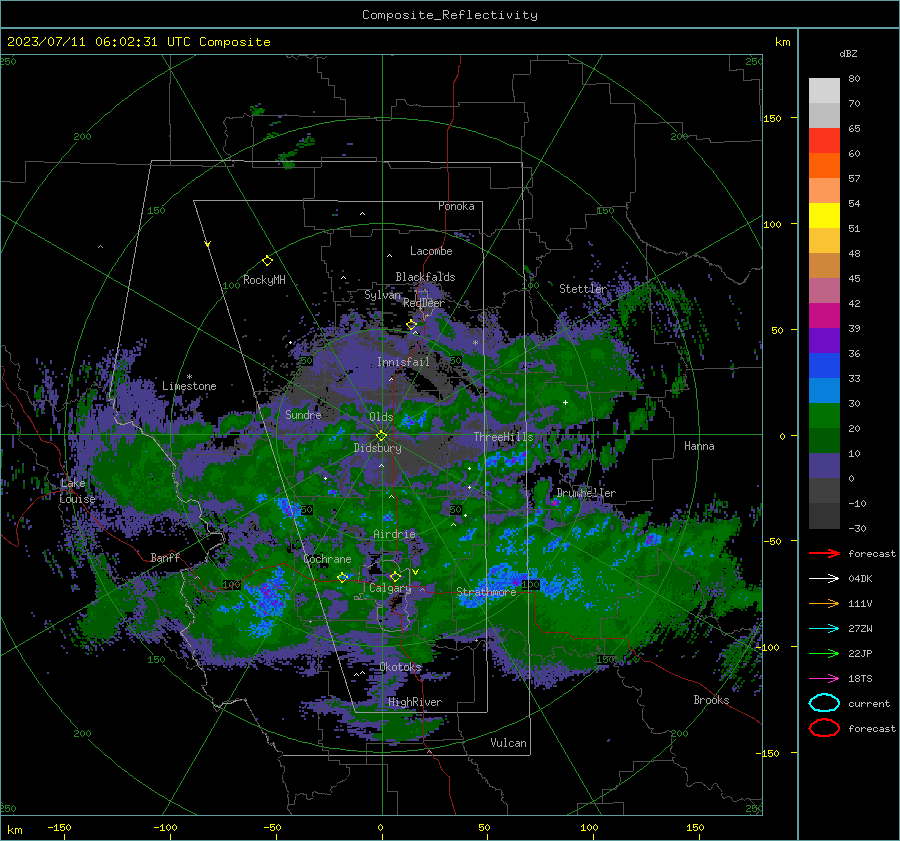
Task: Click the RockyMH label
Action: coord(264,280)
